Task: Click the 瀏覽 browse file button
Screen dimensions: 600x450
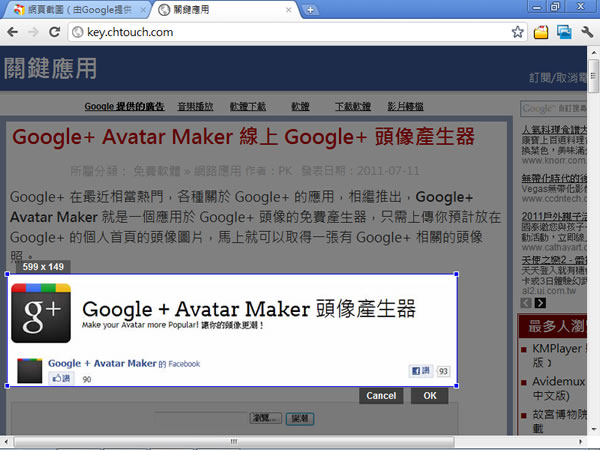Action: [266, 418]
